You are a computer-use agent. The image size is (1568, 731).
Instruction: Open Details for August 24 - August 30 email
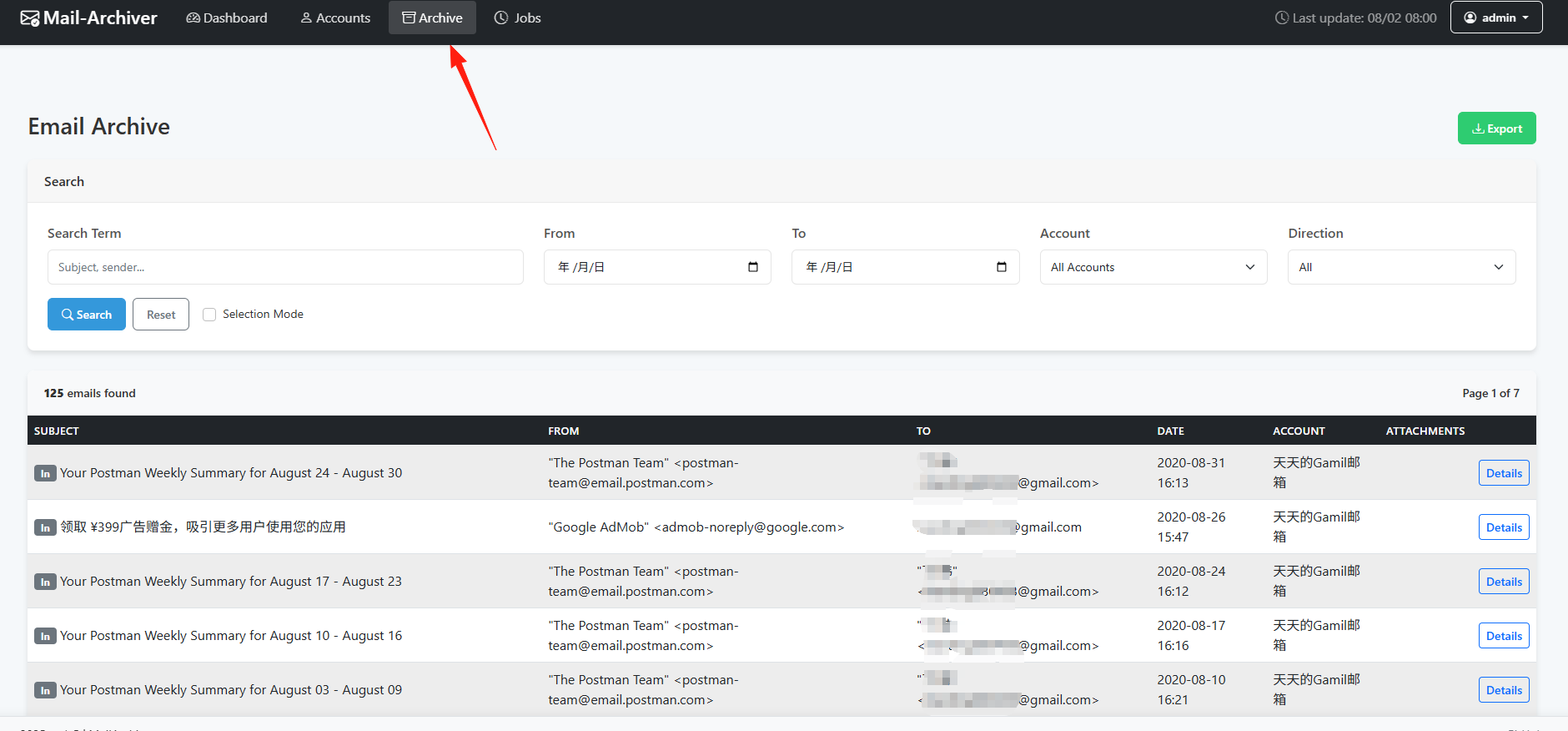[x=1504, y=473]
